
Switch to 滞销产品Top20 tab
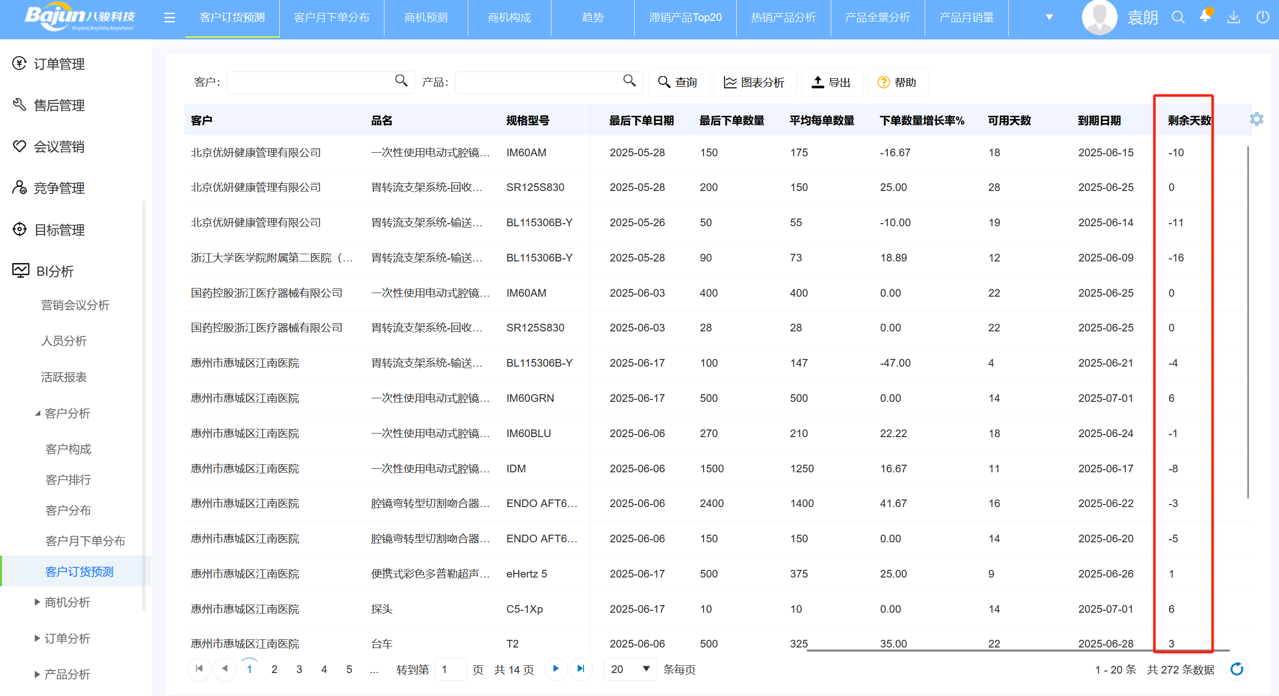685,18
